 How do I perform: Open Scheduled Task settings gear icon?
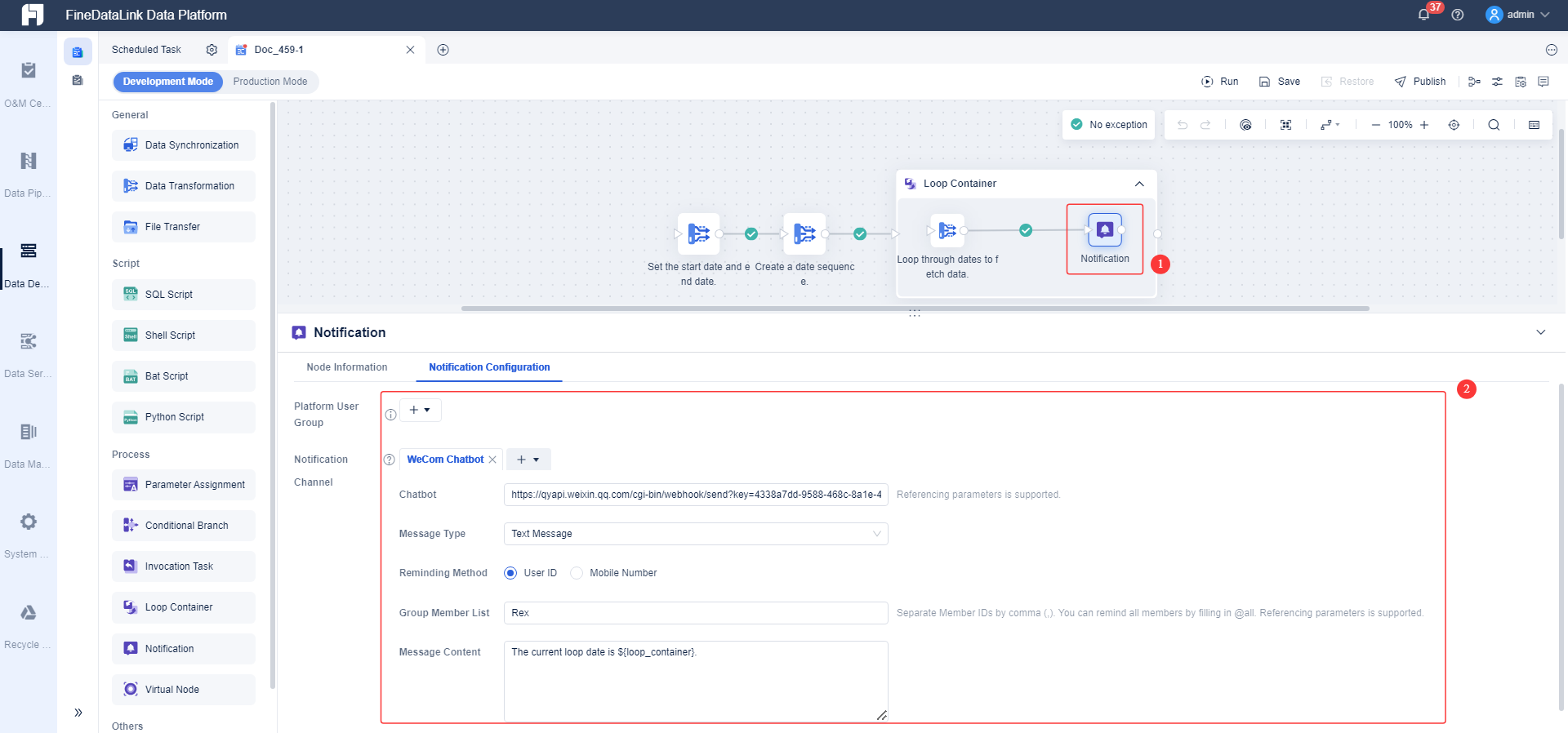pyautogui.click(x=212, y=50)
